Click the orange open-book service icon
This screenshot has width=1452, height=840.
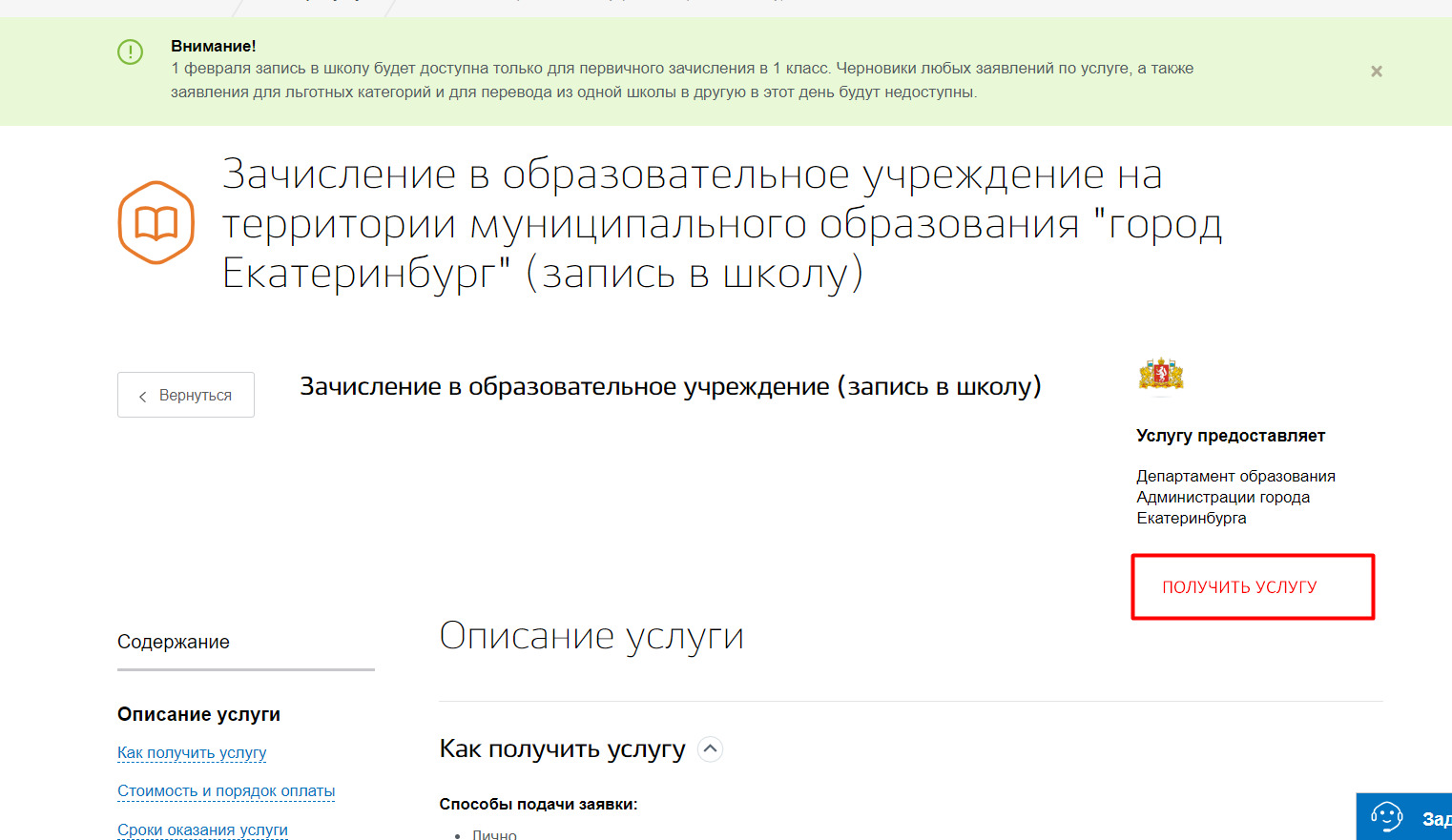(x=156, y=222)
